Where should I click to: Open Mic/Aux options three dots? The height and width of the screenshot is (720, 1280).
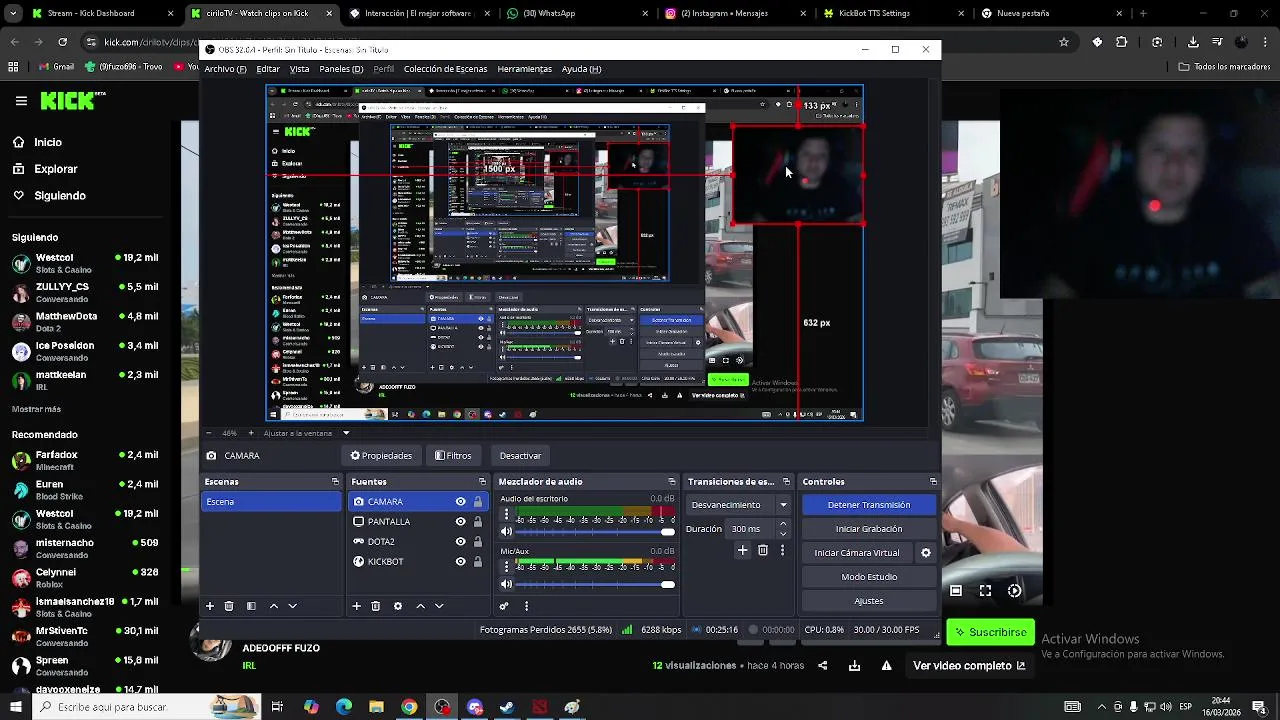[506, 568]
